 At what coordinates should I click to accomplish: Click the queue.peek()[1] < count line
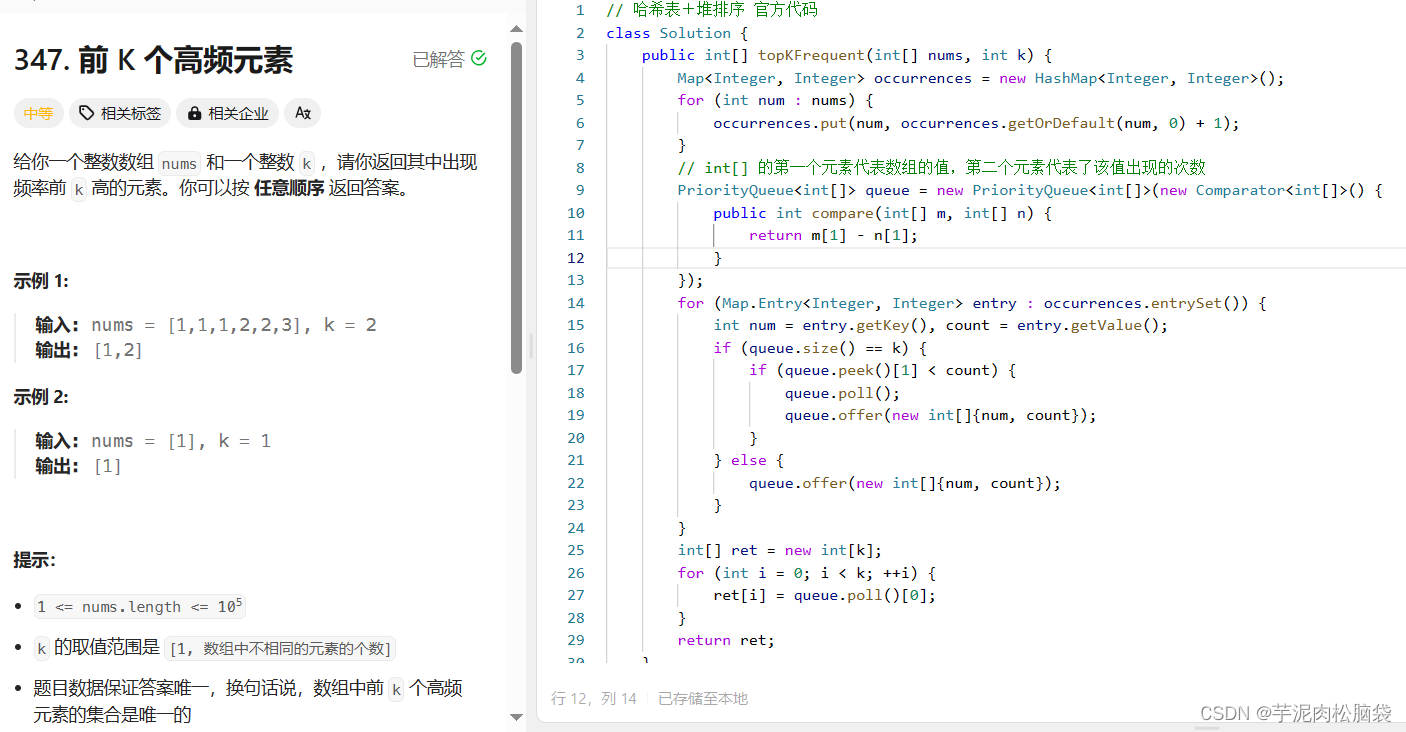click(x=882, y=370)
